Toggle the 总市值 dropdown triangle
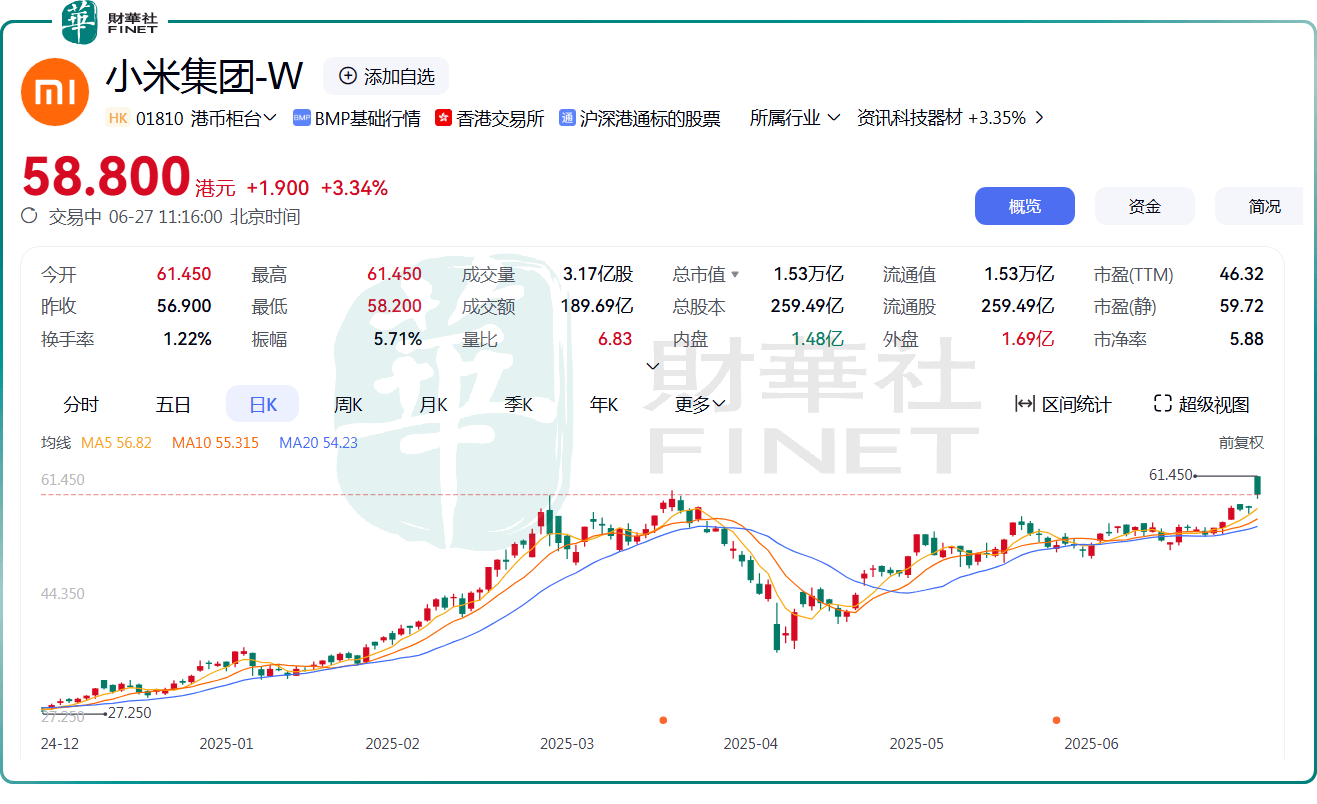This screenshot has height=804, width=1317. click(736, 275)
